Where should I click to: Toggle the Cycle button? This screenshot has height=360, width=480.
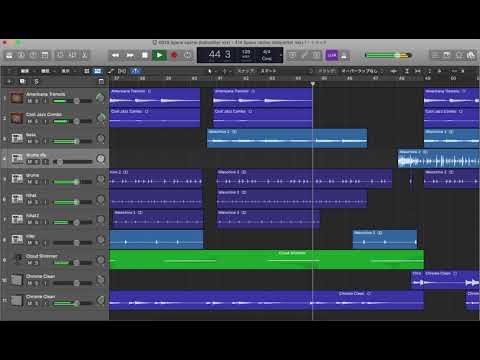click(188, 55)
